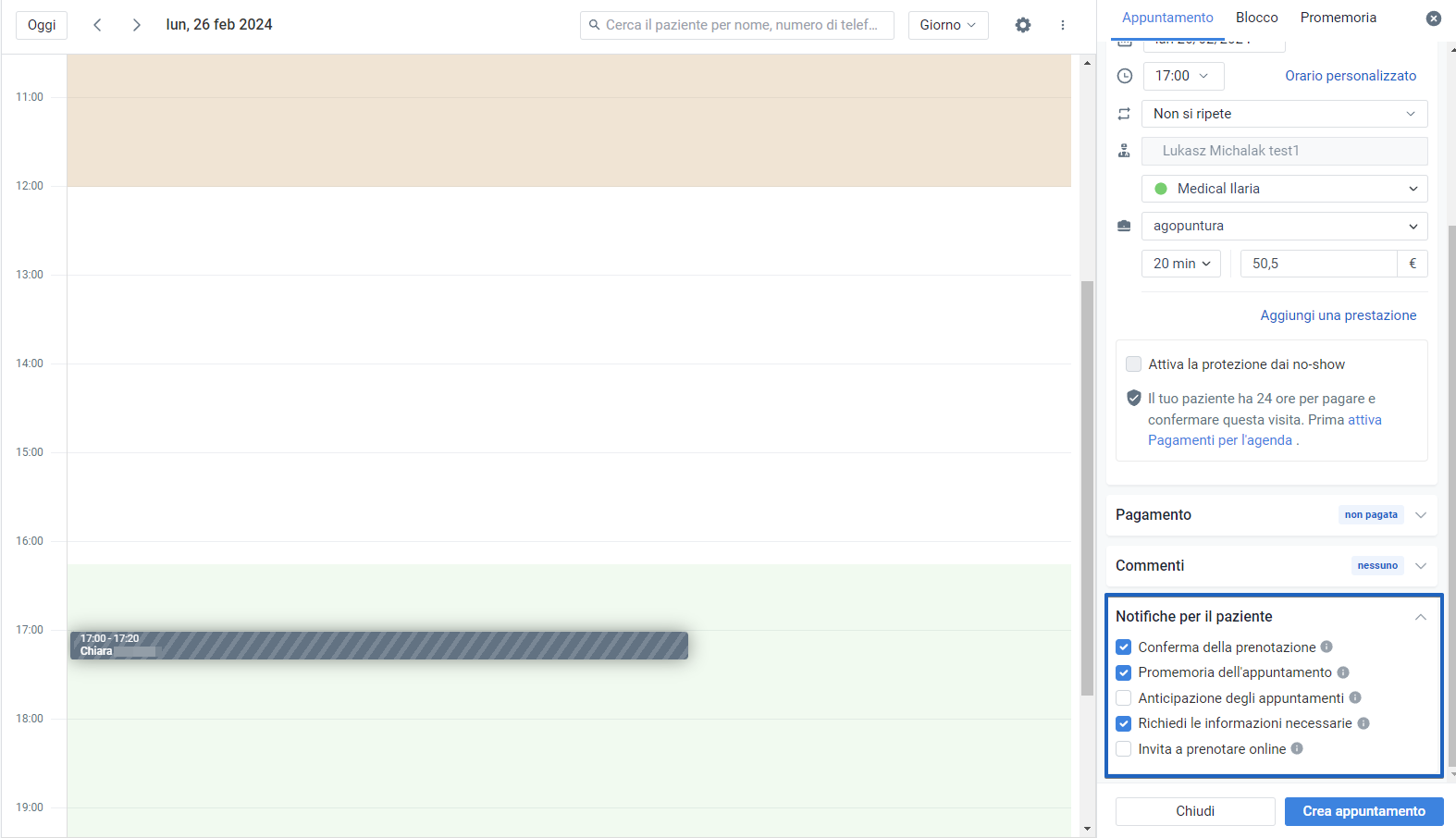The image size is (1456, 838).
Task: Click the repeat icon beside recurrence
Action: coord(1124,114)
